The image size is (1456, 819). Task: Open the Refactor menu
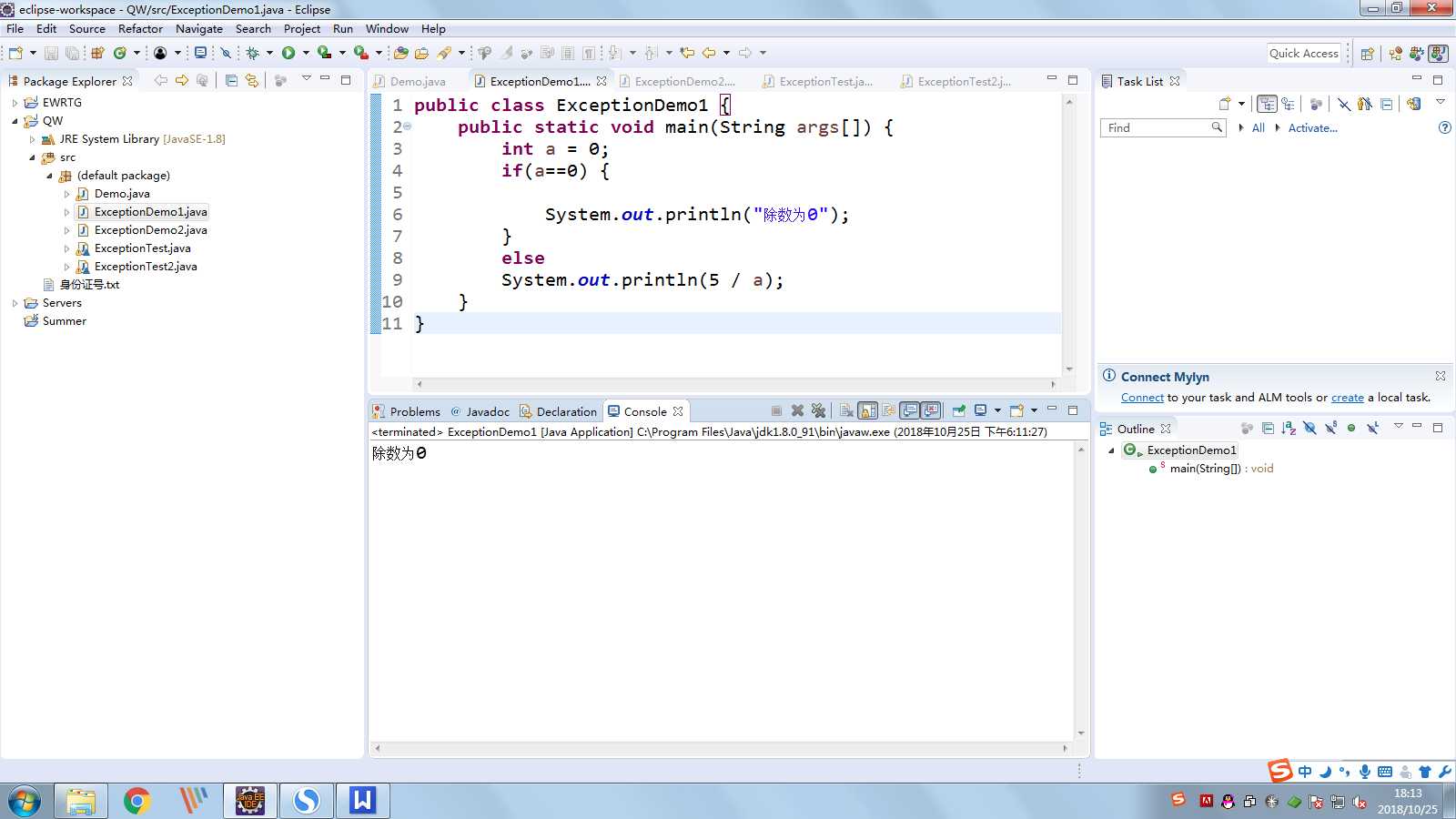[x=140, y=28]
